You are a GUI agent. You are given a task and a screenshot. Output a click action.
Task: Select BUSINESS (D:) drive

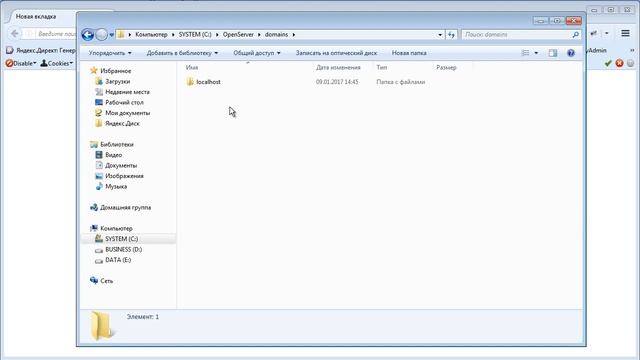tap(123, 250)
